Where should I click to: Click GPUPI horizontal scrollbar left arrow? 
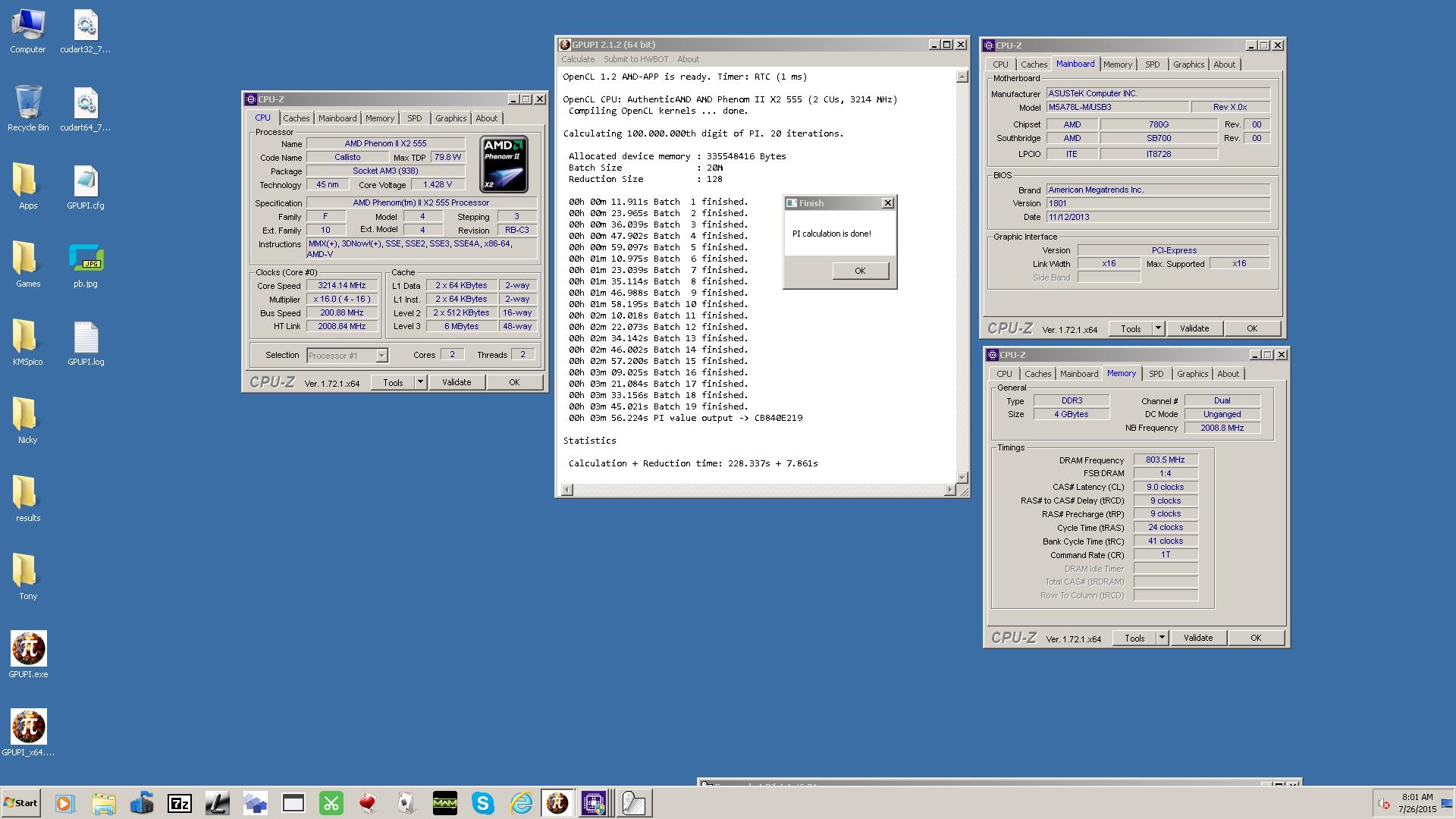[566, 490]
